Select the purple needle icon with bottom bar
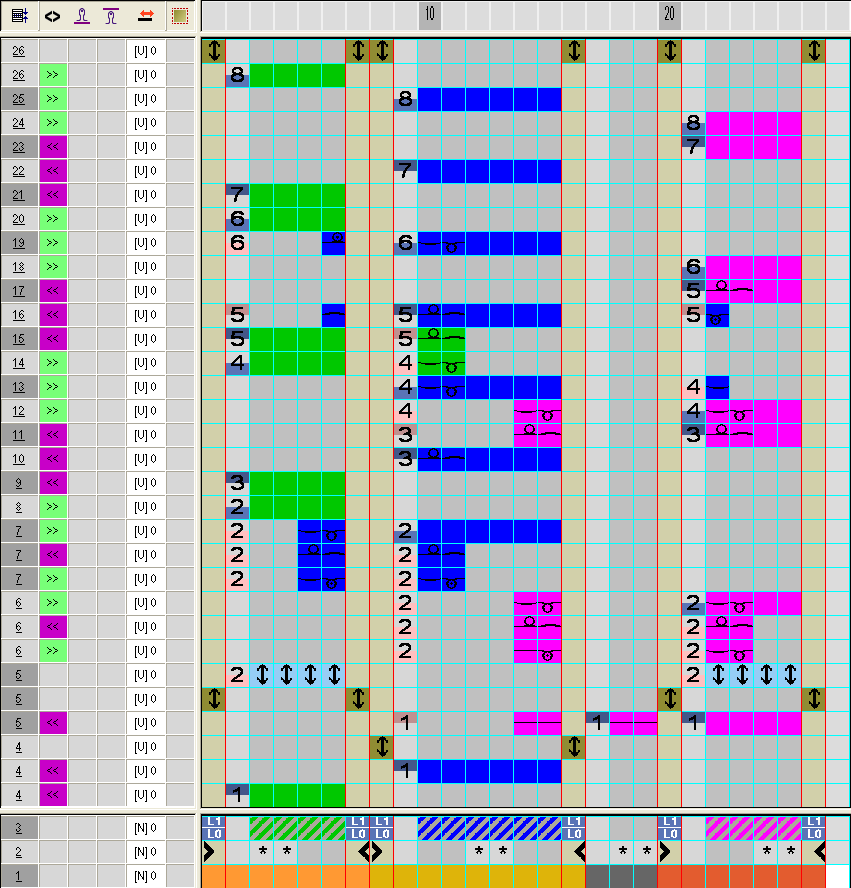 pos(82,16)
